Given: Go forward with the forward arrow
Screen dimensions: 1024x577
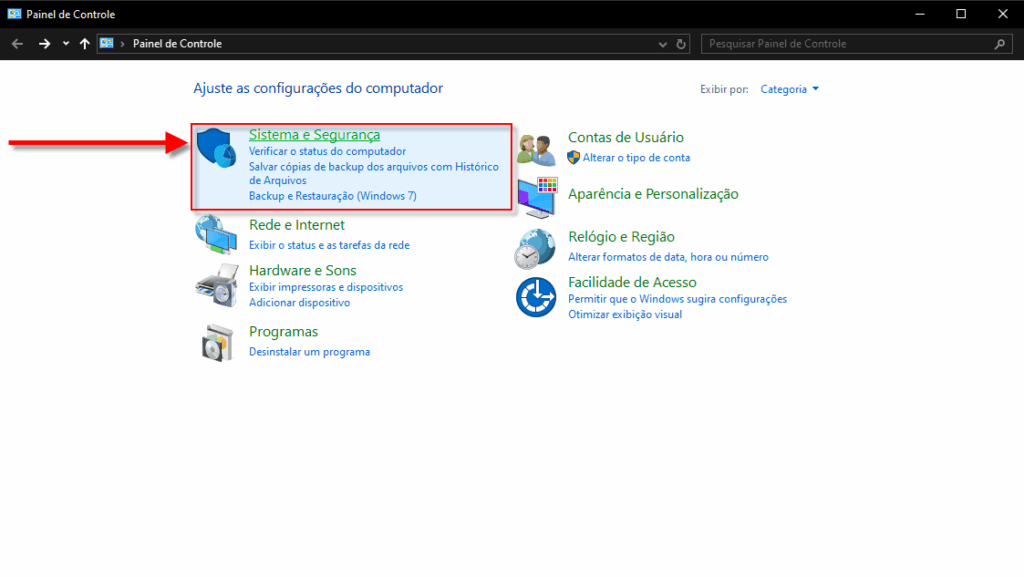Looking at the screenshot, I should coord(44,44).
